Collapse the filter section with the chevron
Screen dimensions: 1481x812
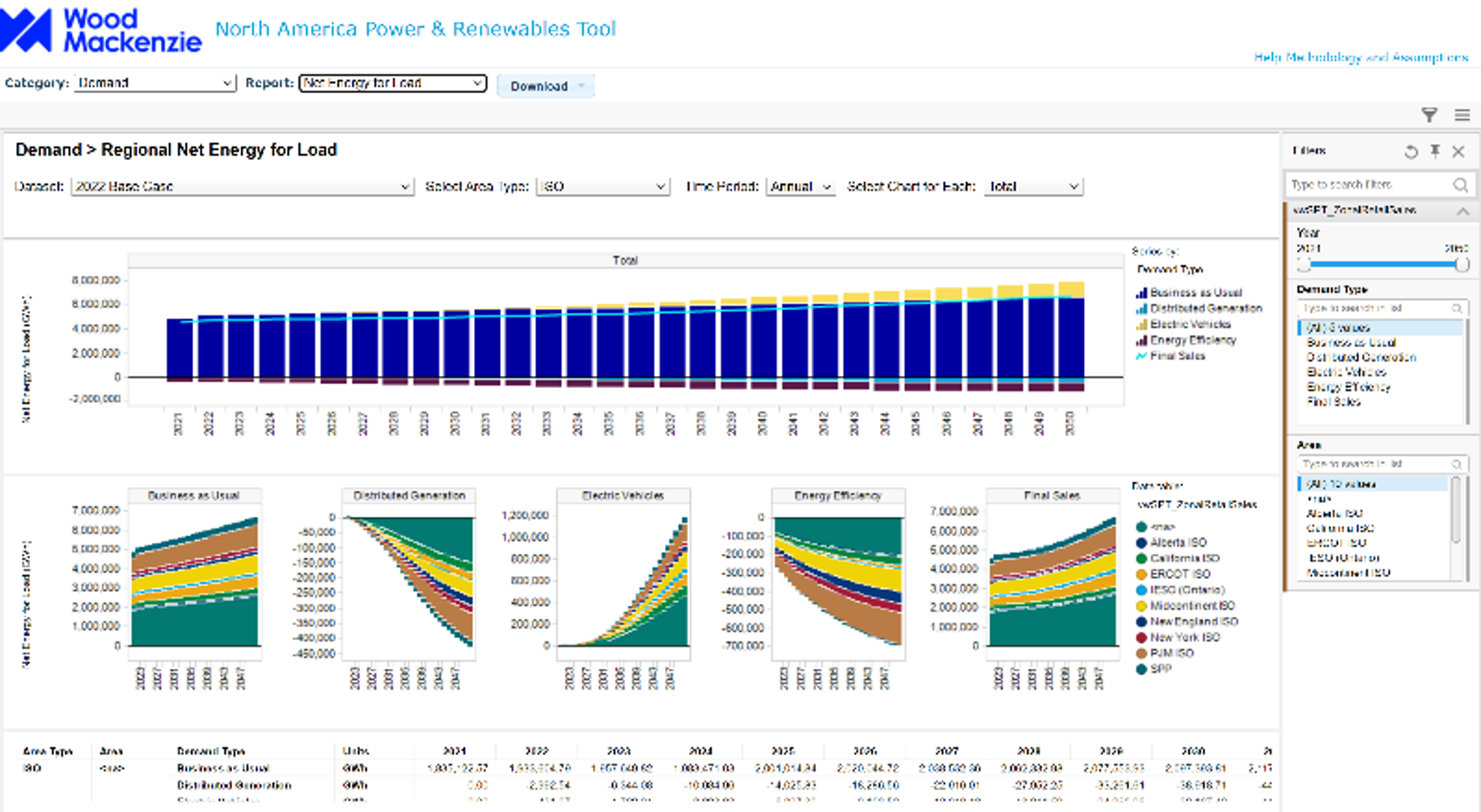pos(1462,211)
